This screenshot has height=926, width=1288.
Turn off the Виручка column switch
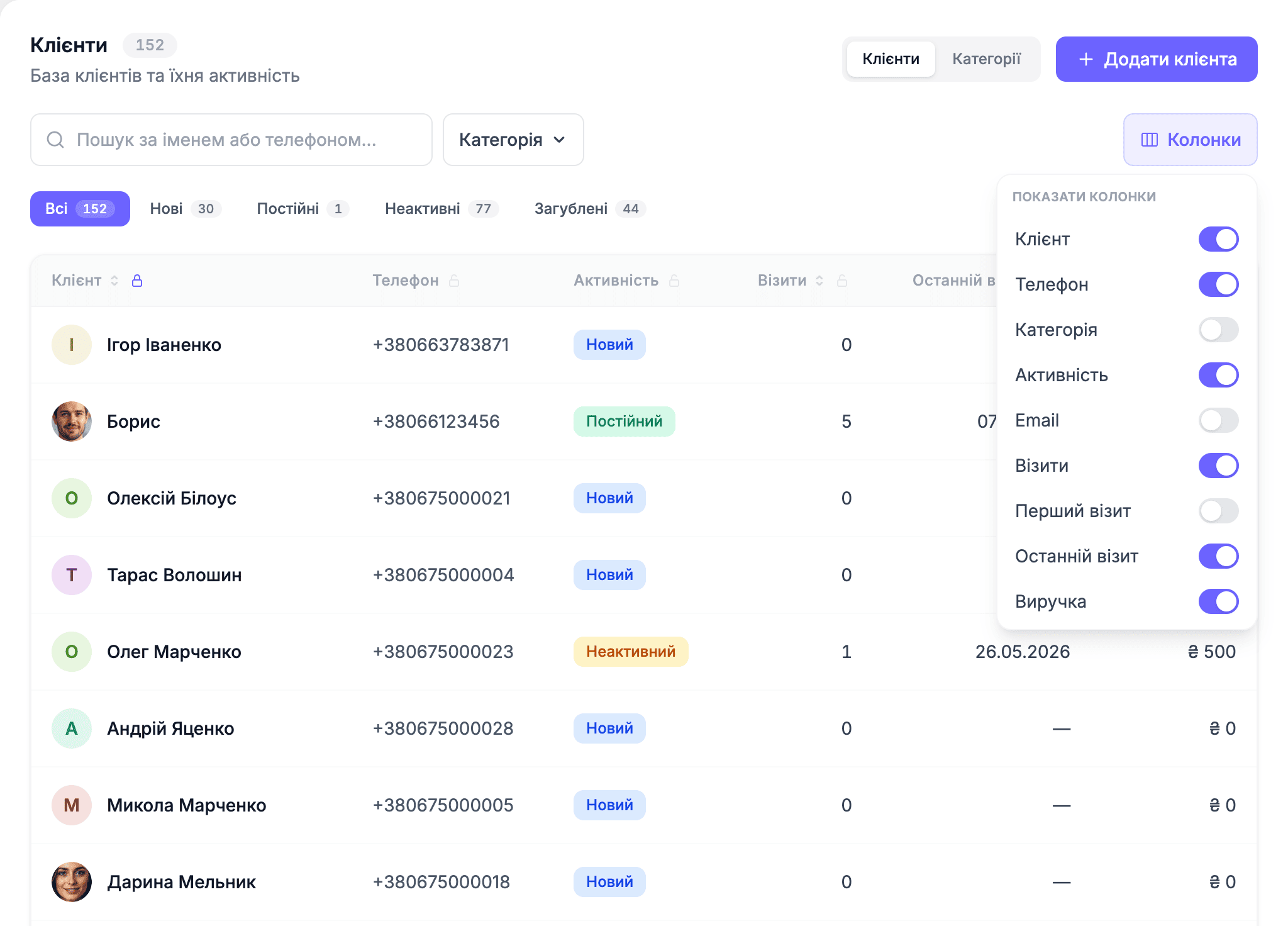1218,601
